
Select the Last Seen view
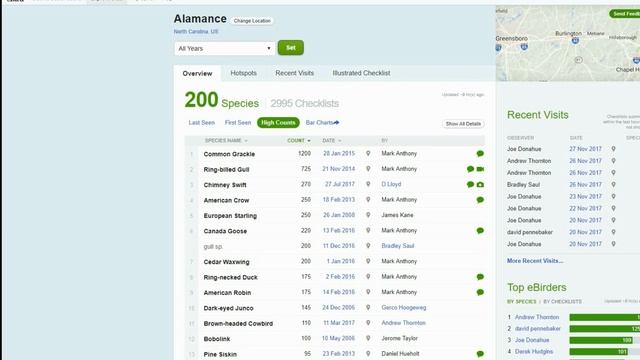click(202, 123)
